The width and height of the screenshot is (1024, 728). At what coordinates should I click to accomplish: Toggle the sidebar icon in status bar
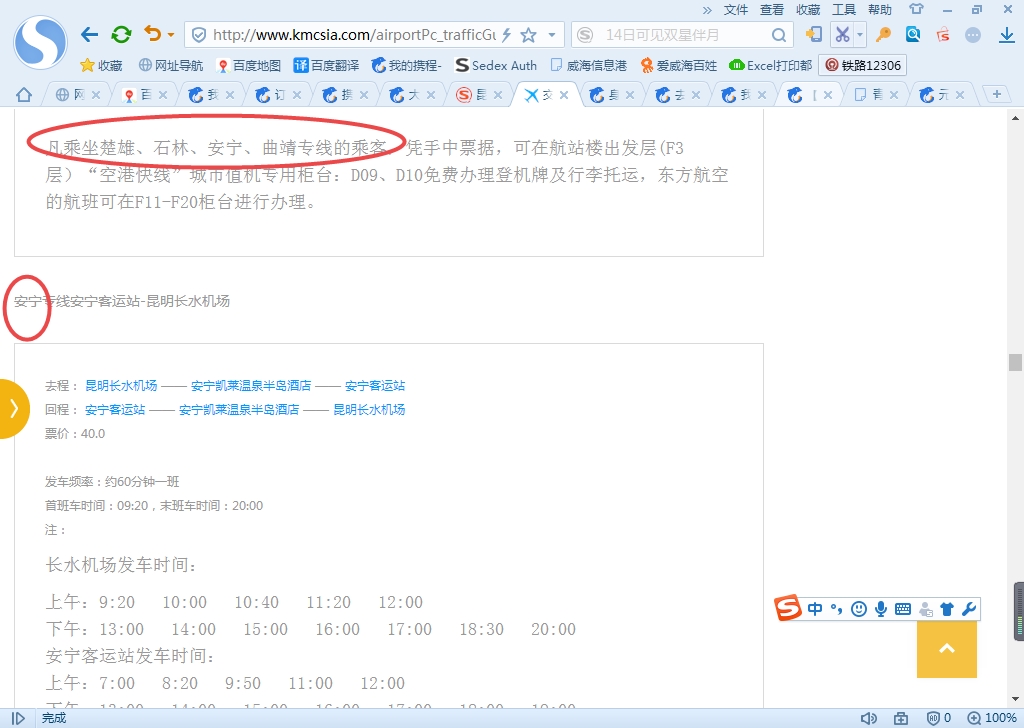click(x=18, y=718)
